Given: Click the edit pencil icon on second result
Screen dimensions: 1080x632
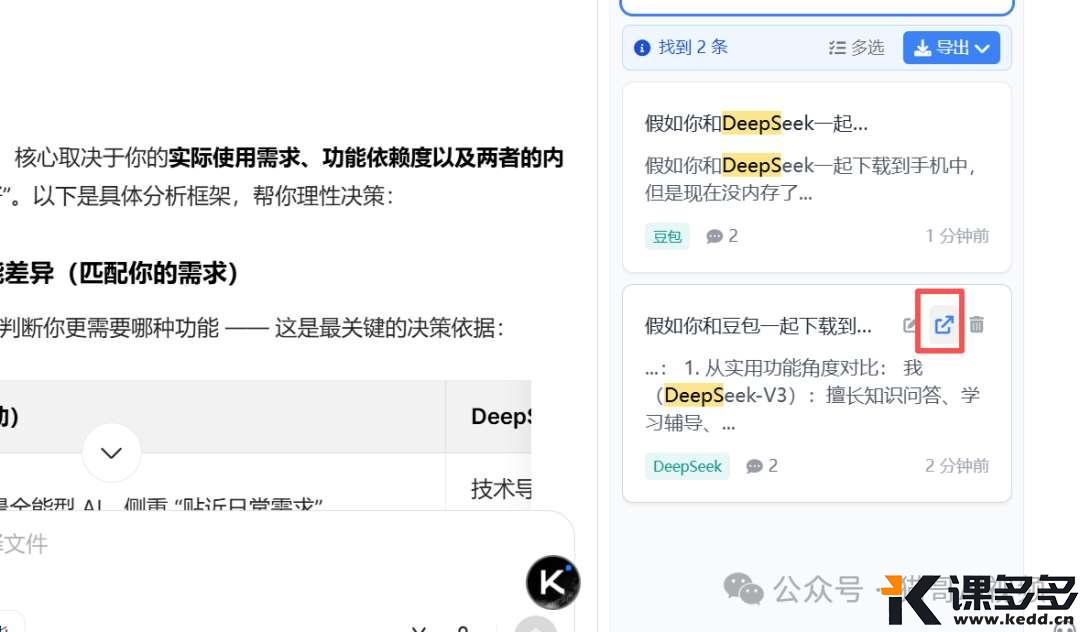Looking at the screenshot, I should click(910, 325).
